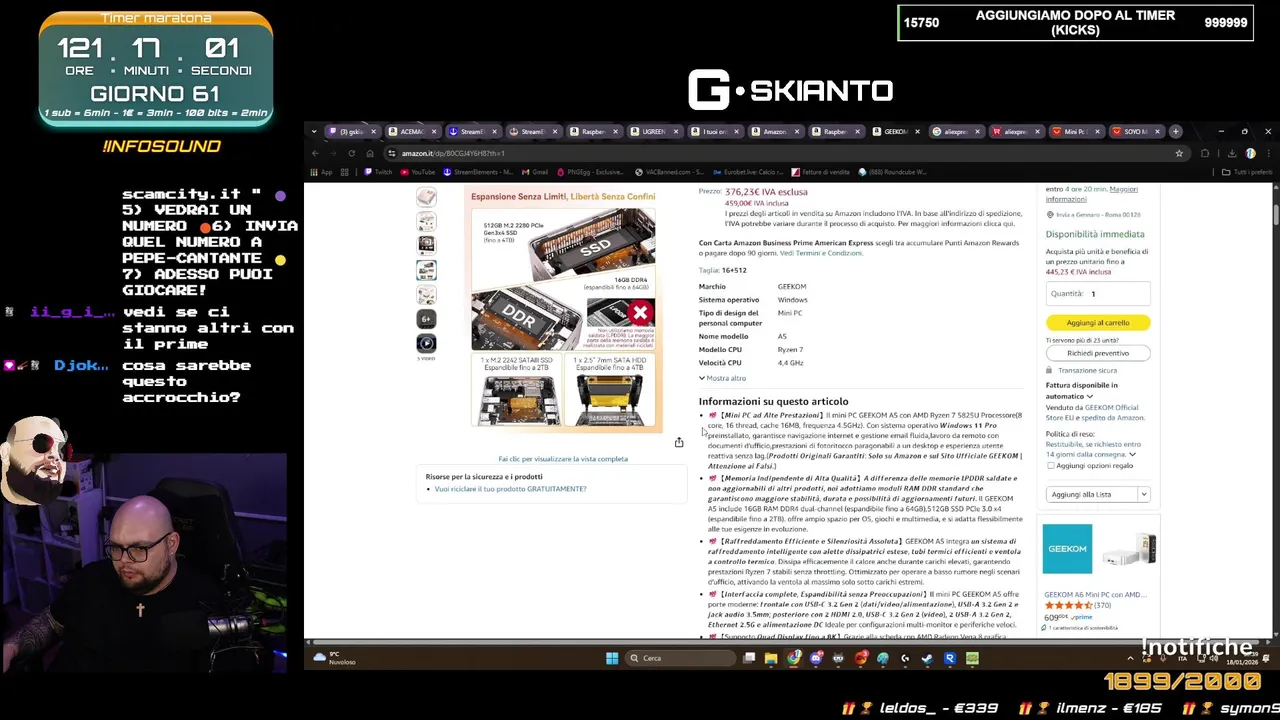Viewport: 1280px width, 720px height.
Task: Click the main product image
Action: pyautogui.click(x=564, y=310)
